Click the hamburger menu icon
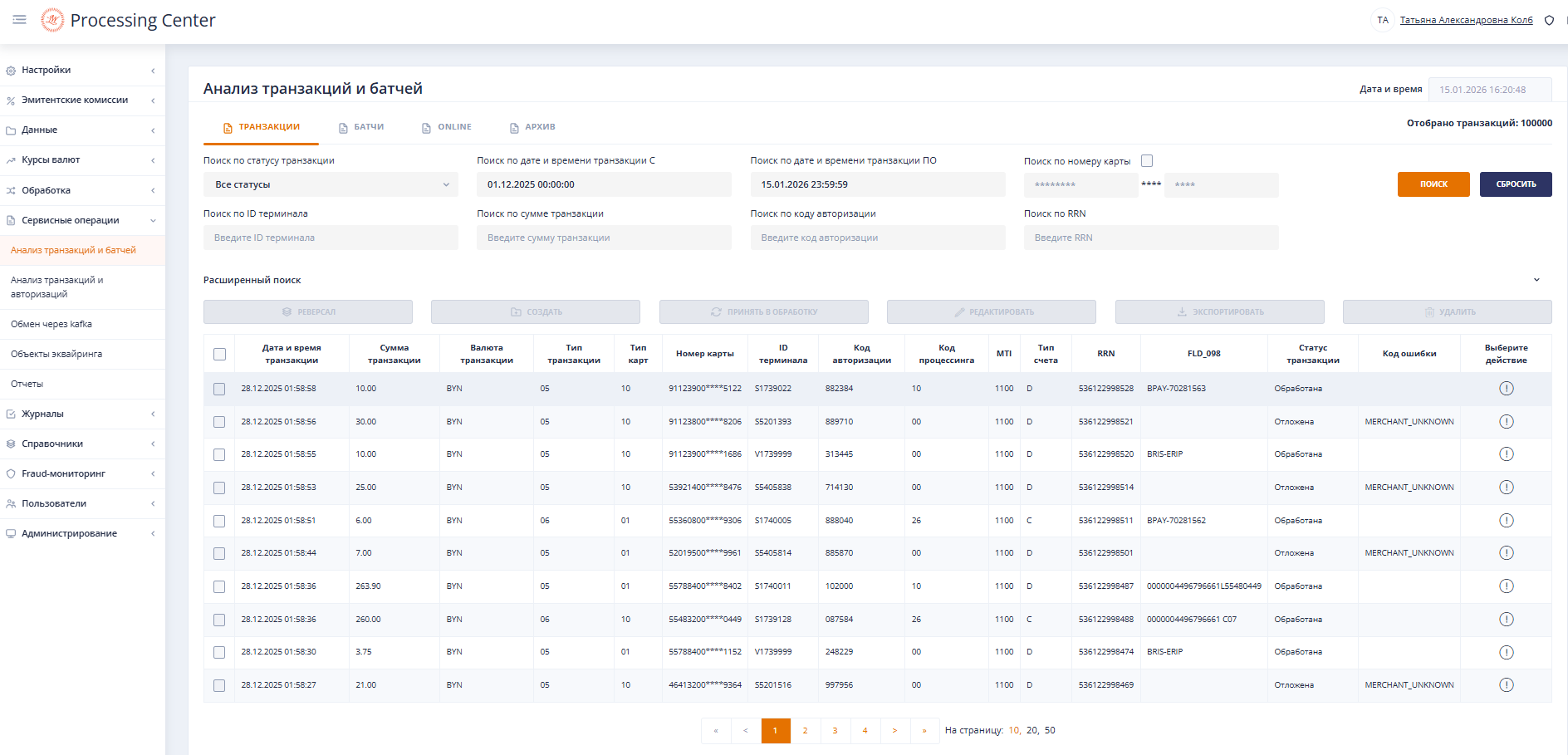The image size is (1568, 755). 19,20
